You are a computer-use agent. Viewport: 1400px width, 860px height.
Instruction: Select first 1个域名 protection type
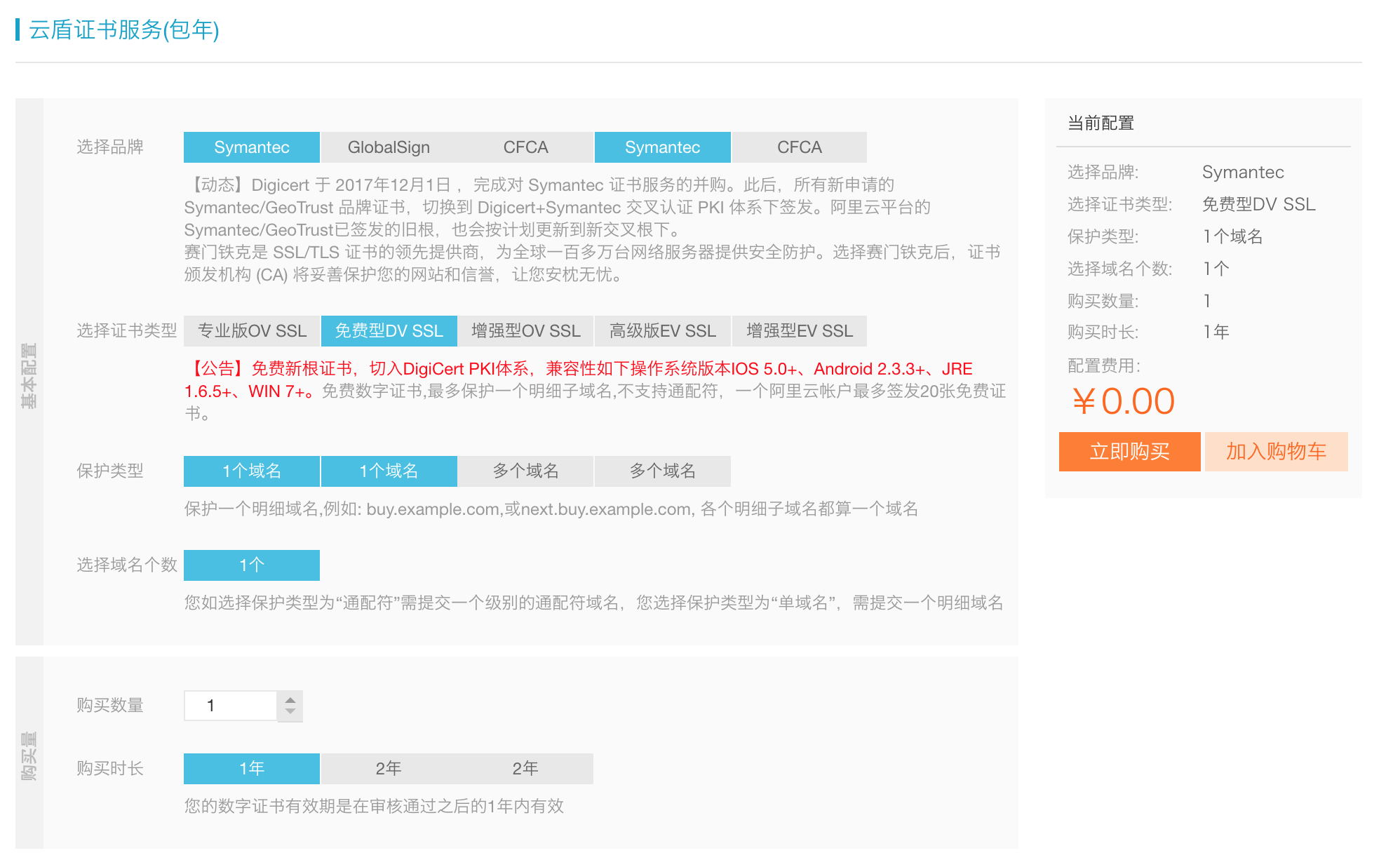[x=252, y=471]
